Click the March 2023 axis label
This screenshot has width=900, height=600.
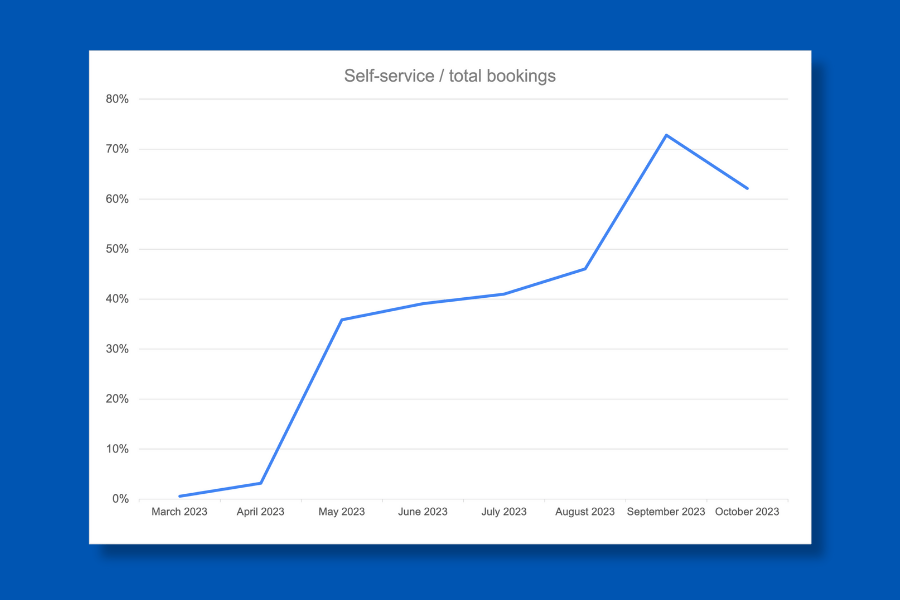pyautogui.click(x=179, y=511)
